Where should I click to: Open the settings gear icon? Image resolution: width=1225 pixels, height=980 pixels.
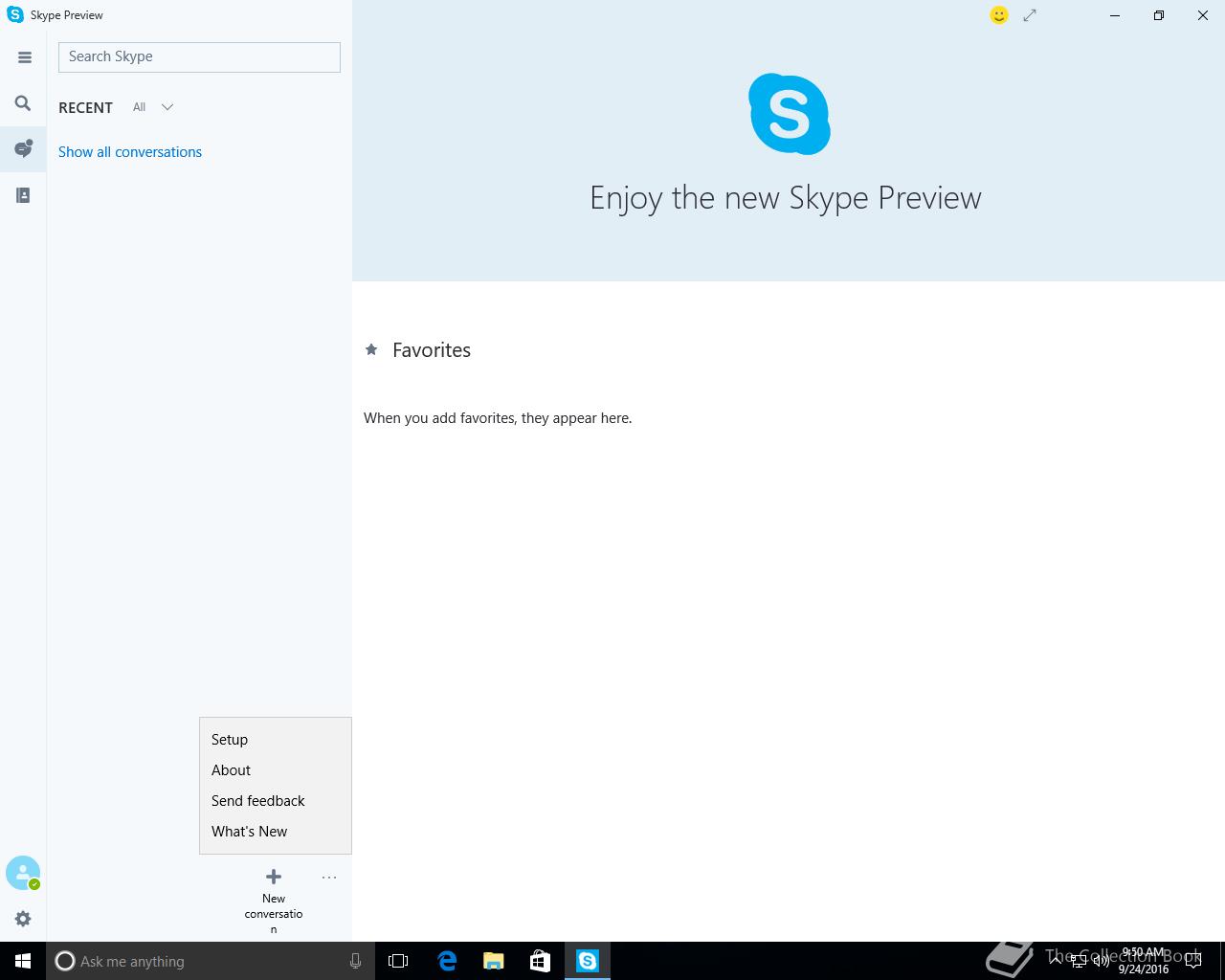[x=23, y=919]
